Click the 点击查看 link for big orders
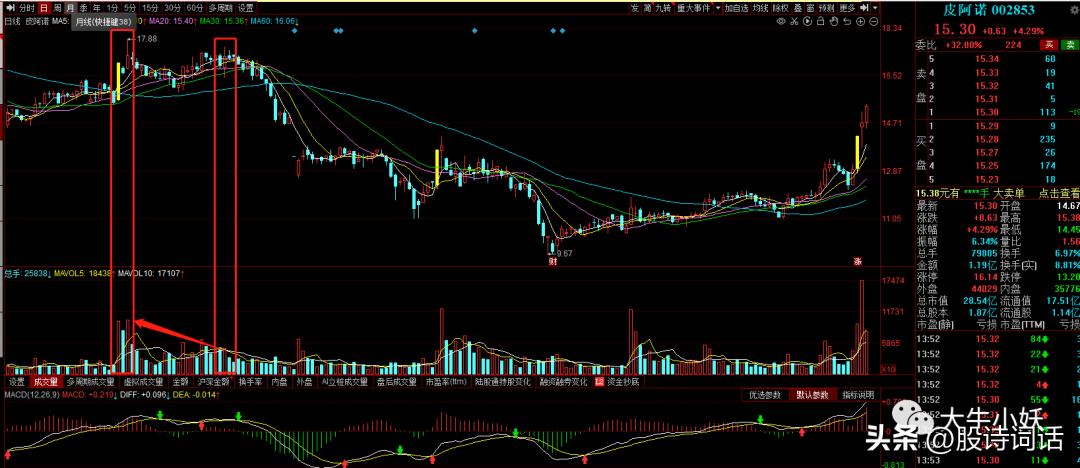This screenshot has width=1080, height=468. (1059, 193)
